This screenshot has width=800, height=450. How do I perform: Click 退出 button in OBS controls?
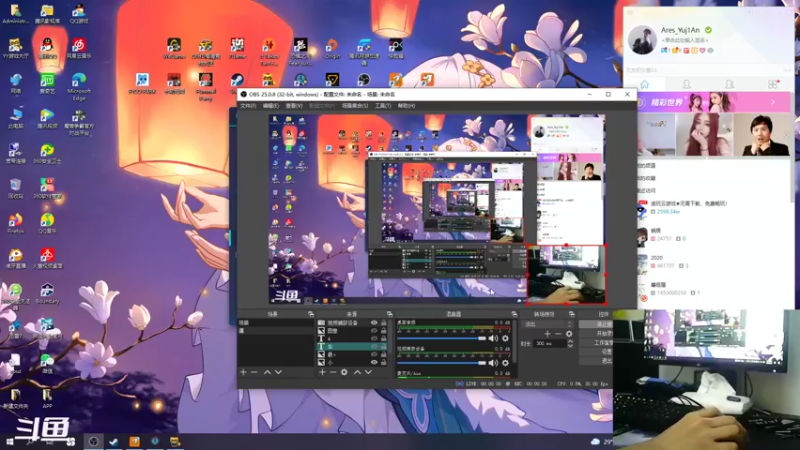[596, 360]
